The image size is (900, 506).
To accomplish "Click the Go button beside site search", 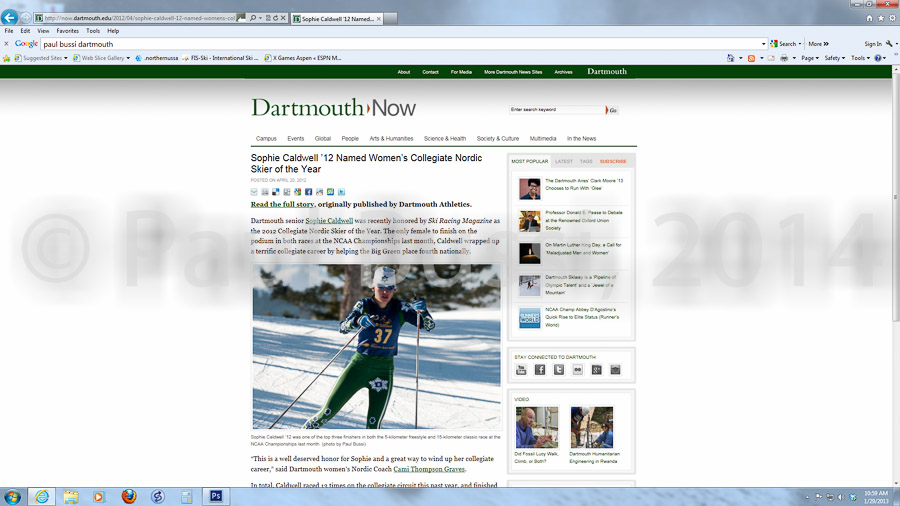I will point(612,110).
